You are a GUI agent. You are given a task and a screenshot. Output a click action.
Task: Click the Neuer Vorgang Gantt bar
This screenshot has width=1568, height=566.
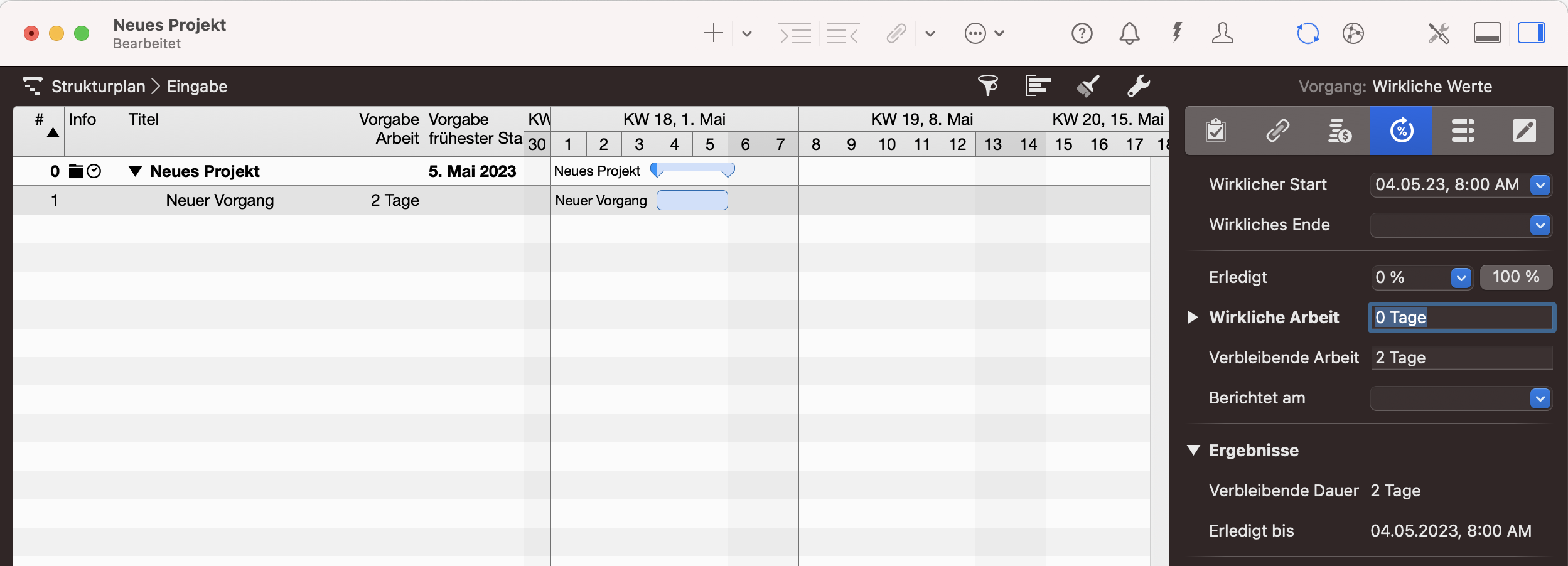(x=692, y=200)
